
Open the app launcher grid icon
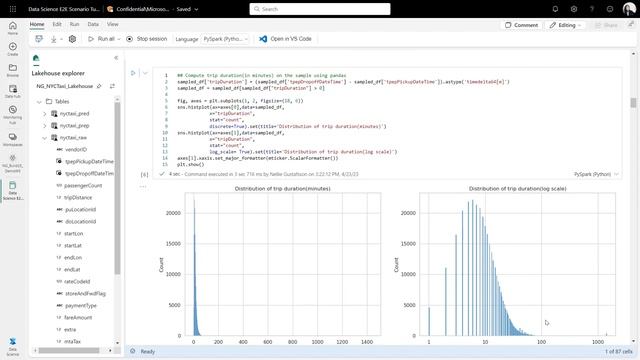click(x=13, y=9)
